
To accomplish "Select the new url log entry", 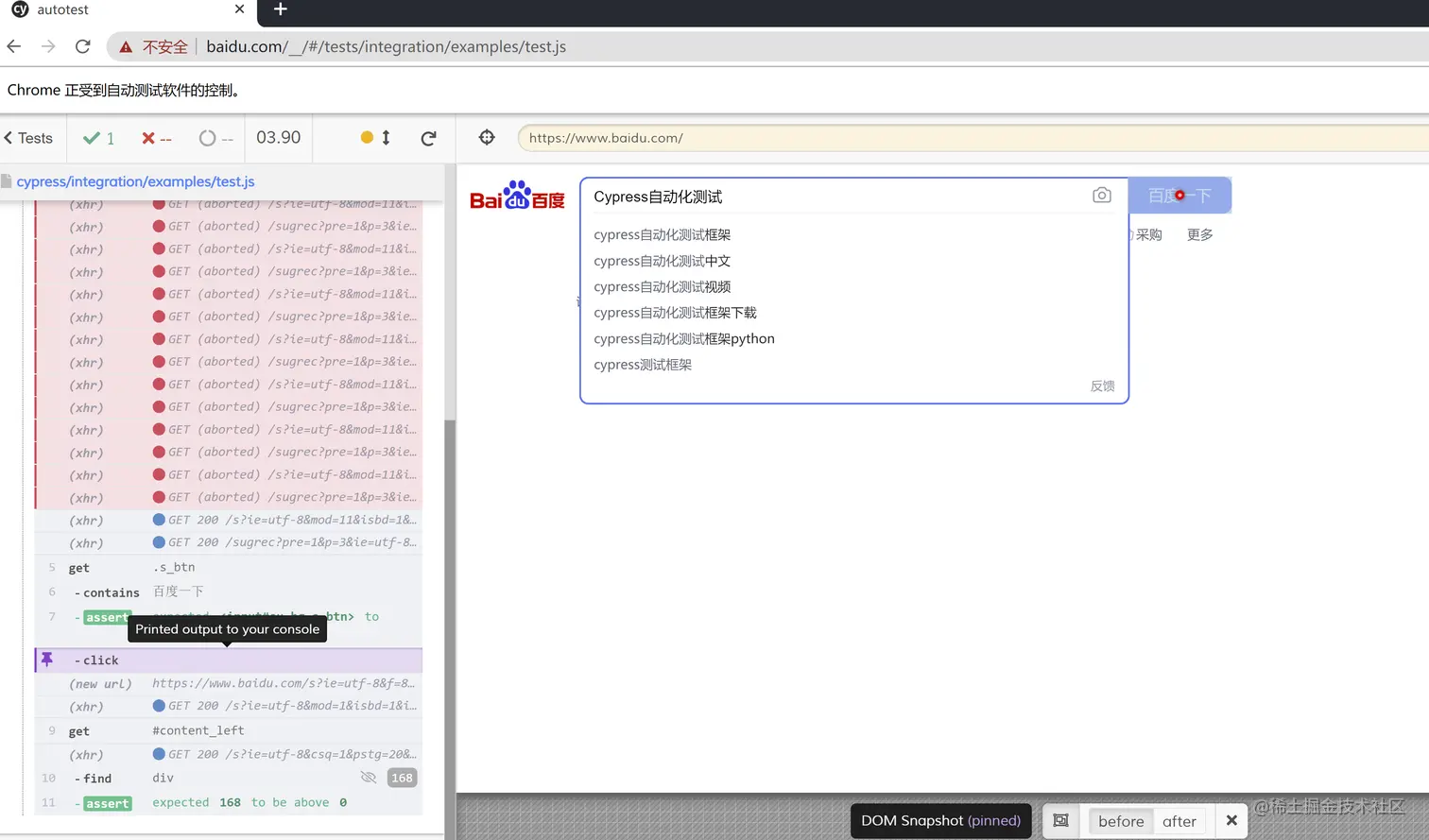I will point(229,683).
